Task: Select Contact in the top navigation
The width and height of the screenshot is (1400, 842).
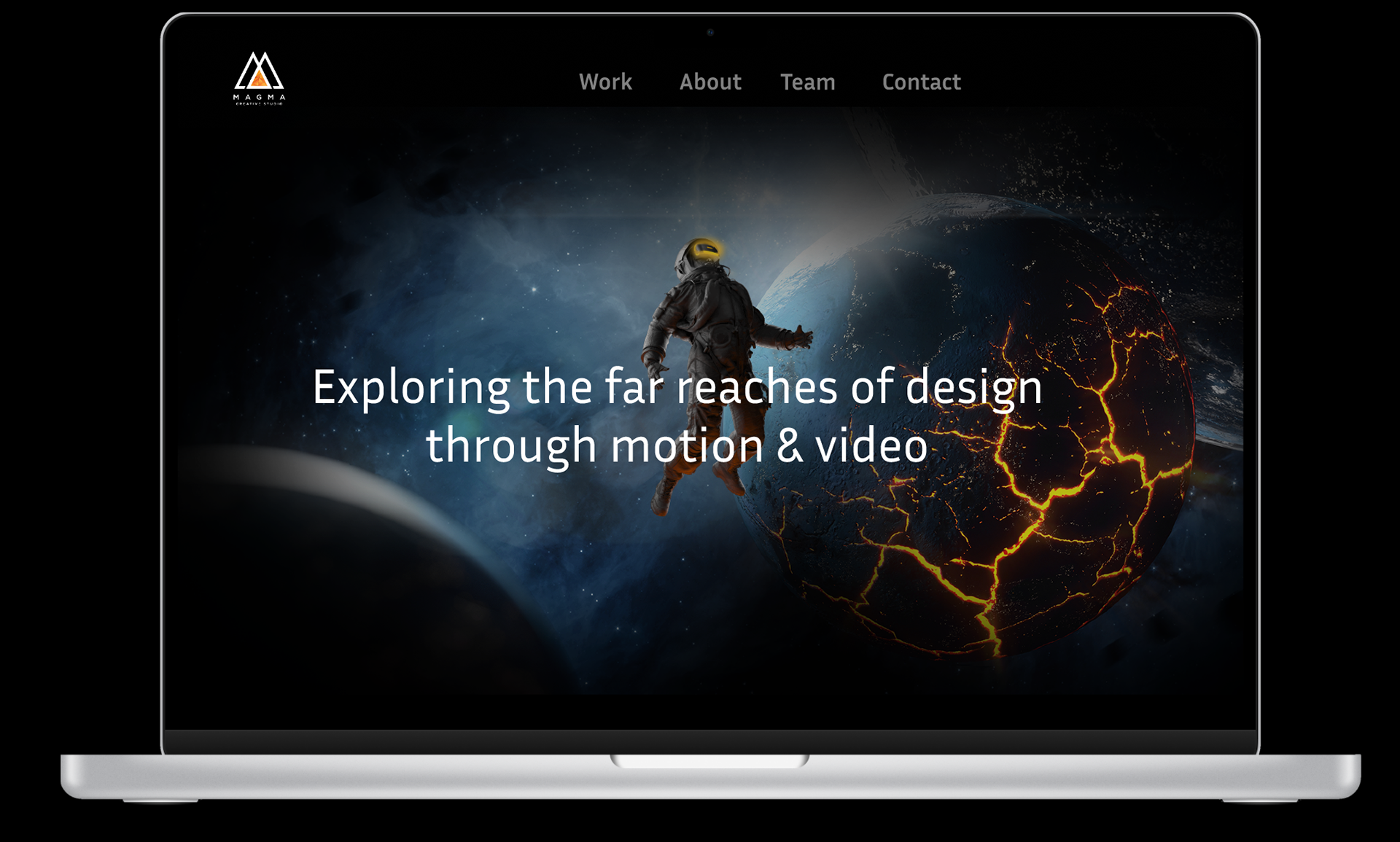Action: [x=921, y=82]
